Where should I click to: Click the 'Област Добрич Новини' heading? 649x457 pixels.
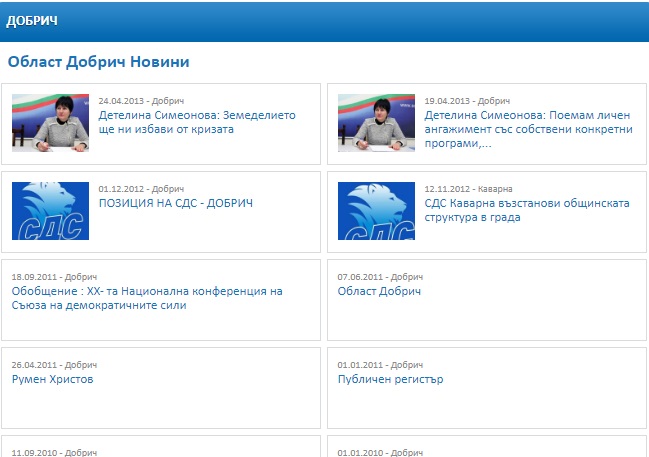coord(99,62)
